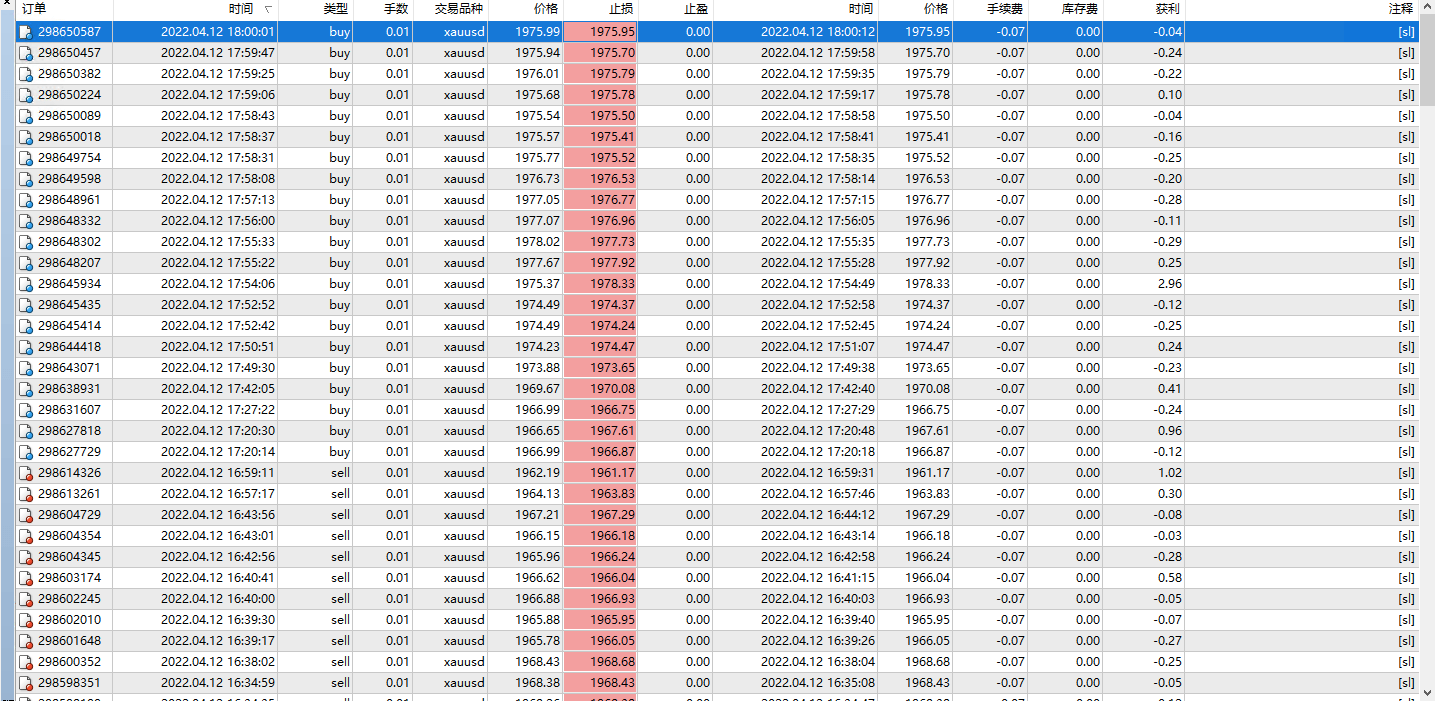Click the document icon on row 298643071
This screenshot has height=701, width=1435.
[x=24, y=368]
